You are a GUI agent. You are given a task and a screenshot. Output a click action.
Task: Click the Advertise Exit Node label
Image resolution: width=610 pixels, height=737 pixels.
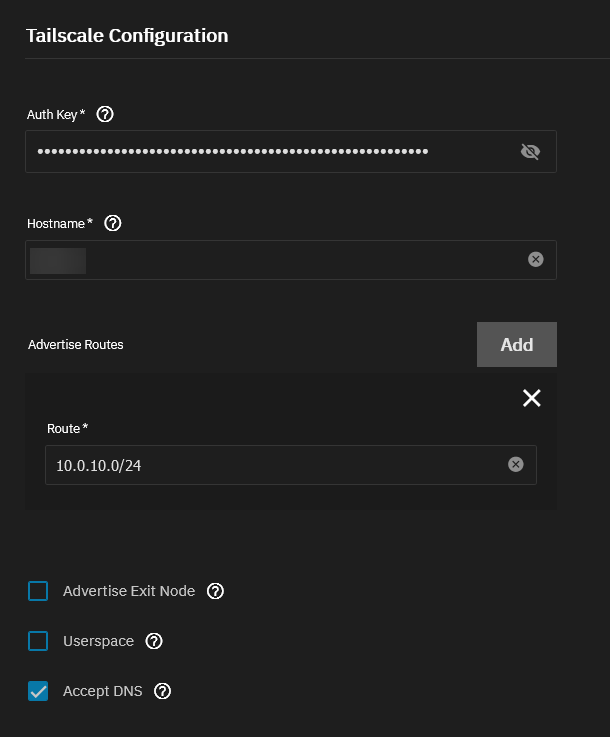(129, 591)
